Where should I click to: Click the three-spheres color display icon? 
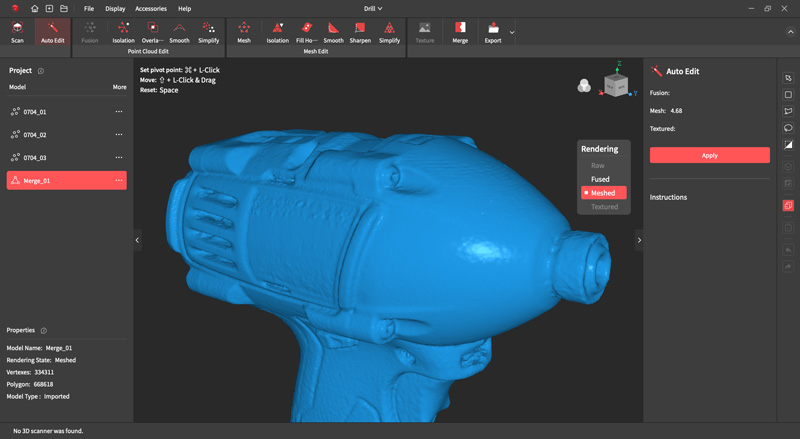(584, 86)
